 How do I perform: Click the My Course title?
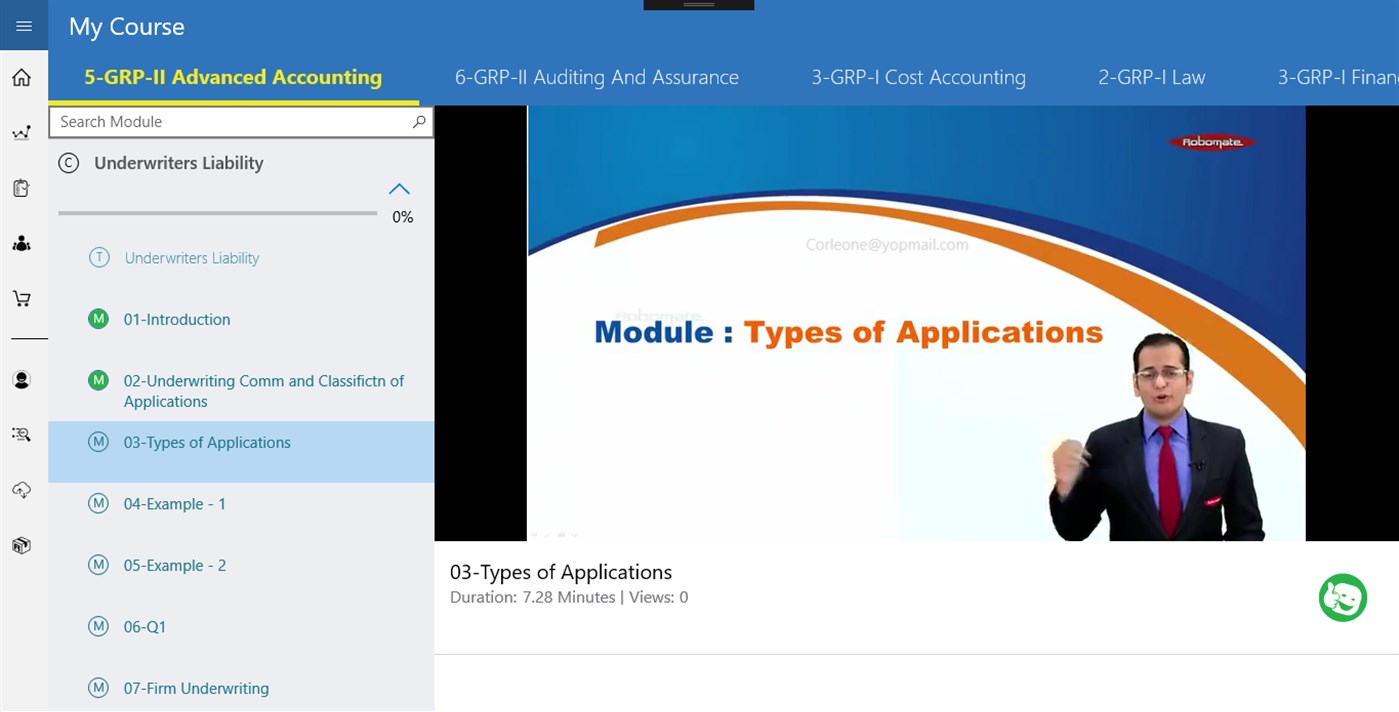(127, 27)
